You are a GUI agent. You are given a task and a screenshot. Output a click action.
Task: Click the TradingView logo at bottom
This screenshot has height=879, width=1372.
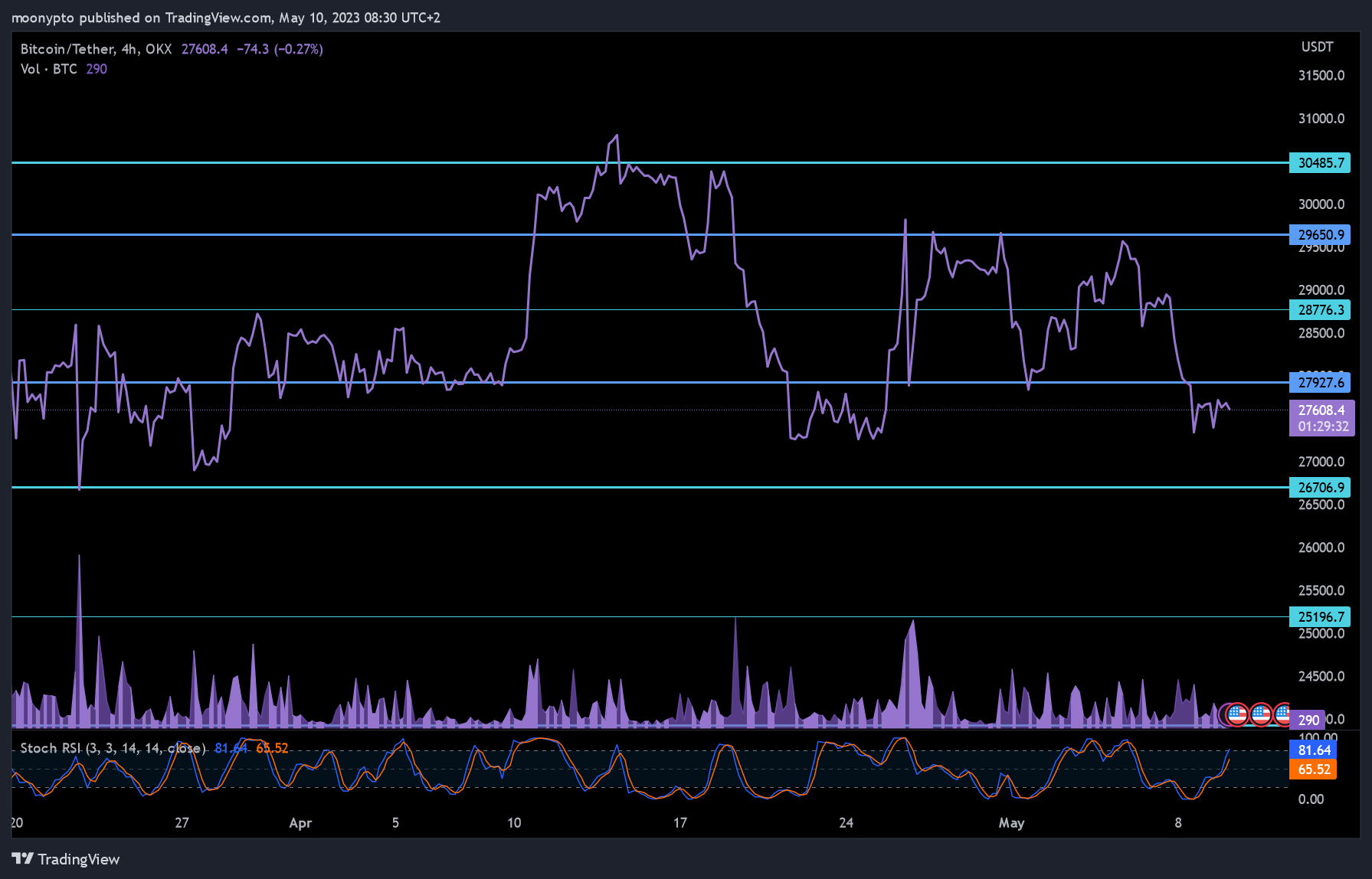[66, 859]
